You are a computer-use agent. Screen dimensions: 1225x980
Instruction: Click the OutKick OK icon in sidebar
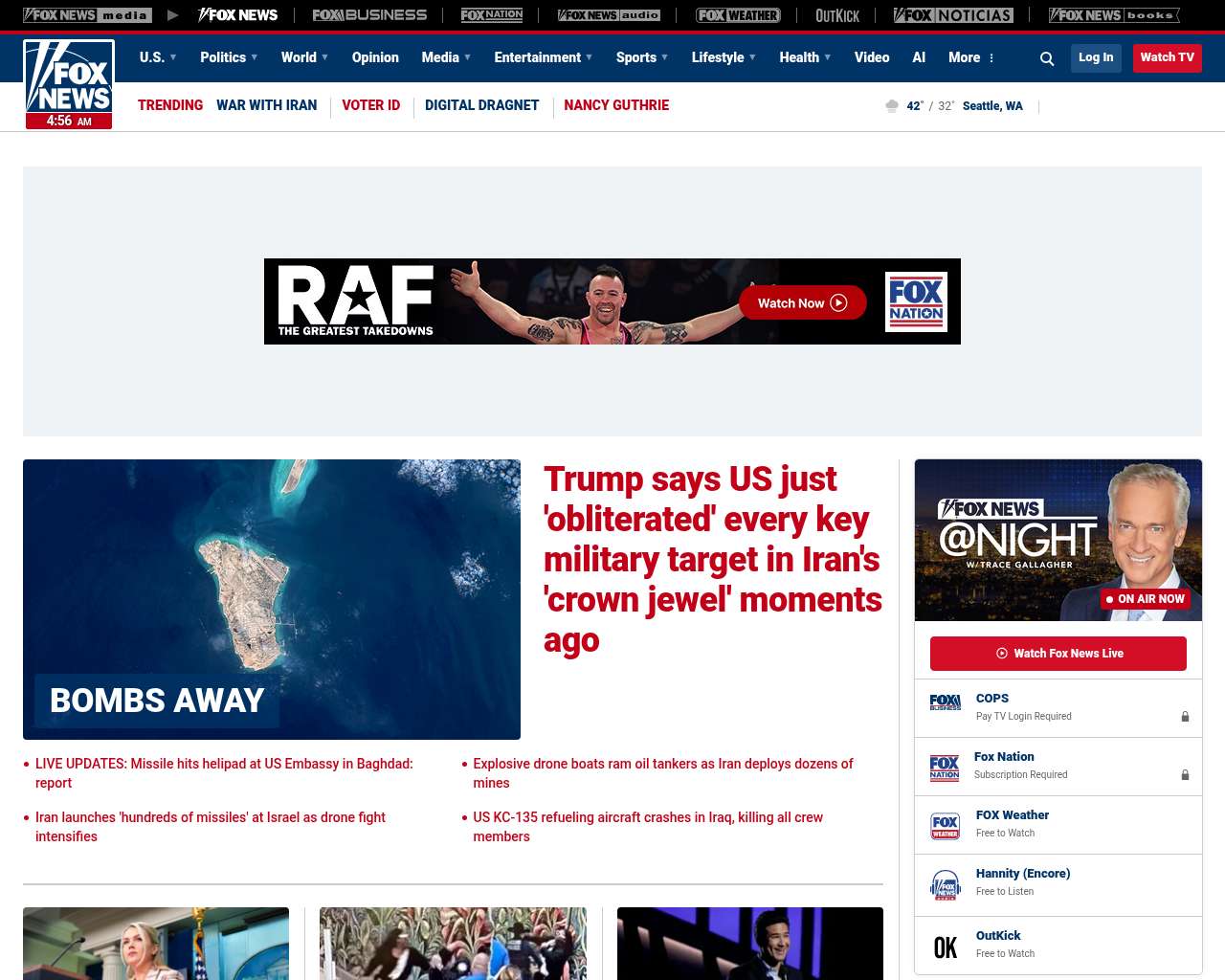coord(945,947)
